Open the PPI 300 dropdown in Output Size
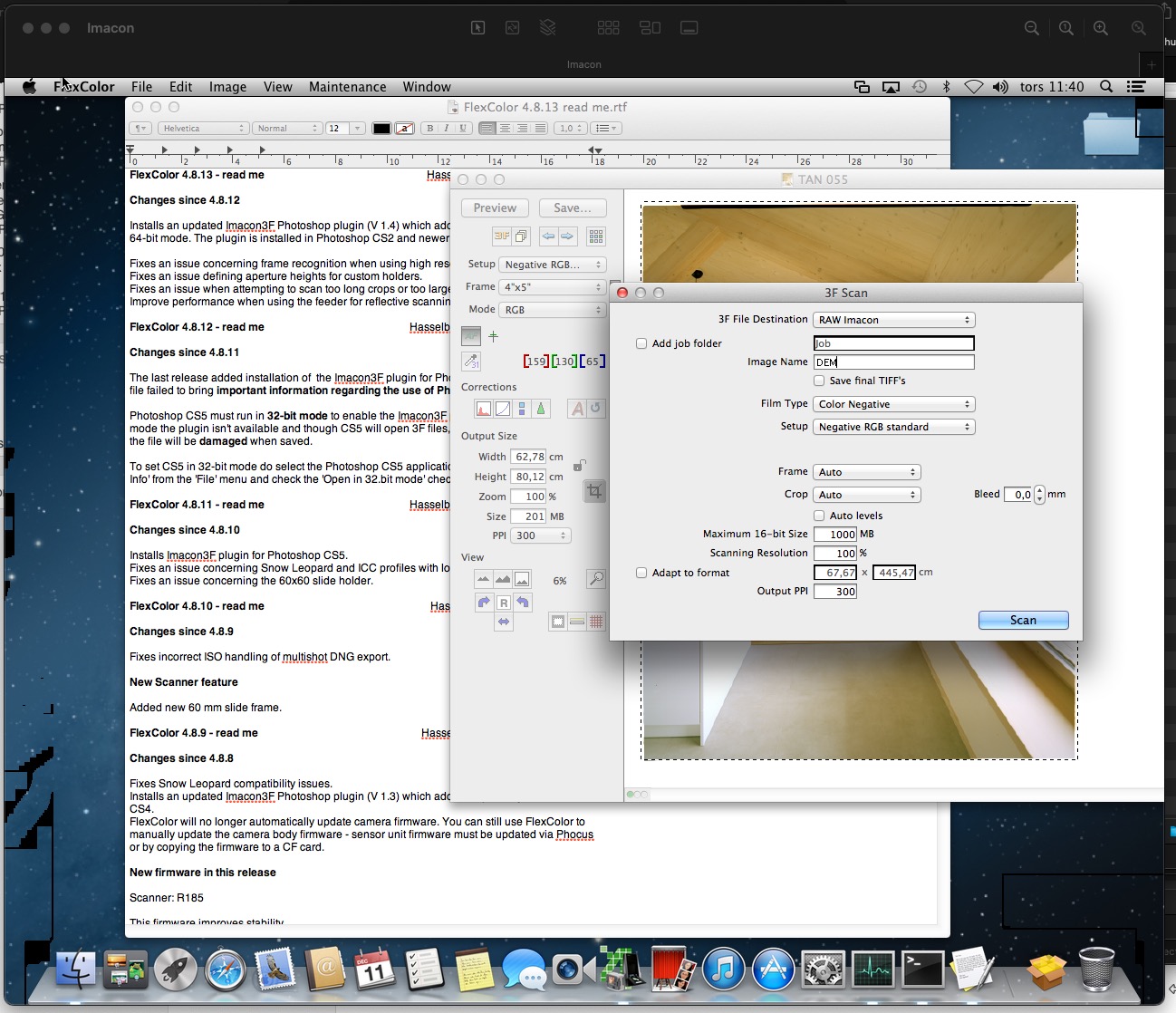 pos(541,535)
